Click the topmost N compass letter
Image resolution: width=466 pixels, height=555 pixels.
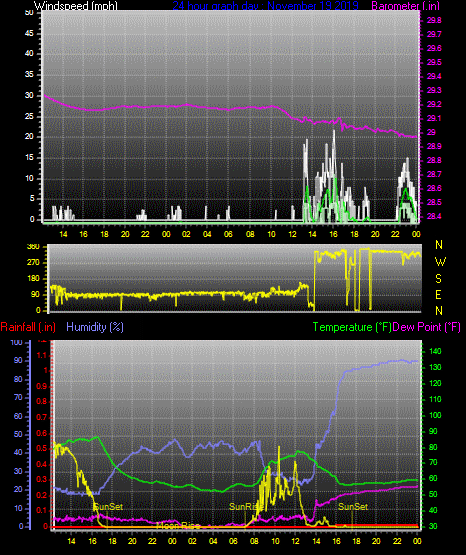[x=439, y=245]
